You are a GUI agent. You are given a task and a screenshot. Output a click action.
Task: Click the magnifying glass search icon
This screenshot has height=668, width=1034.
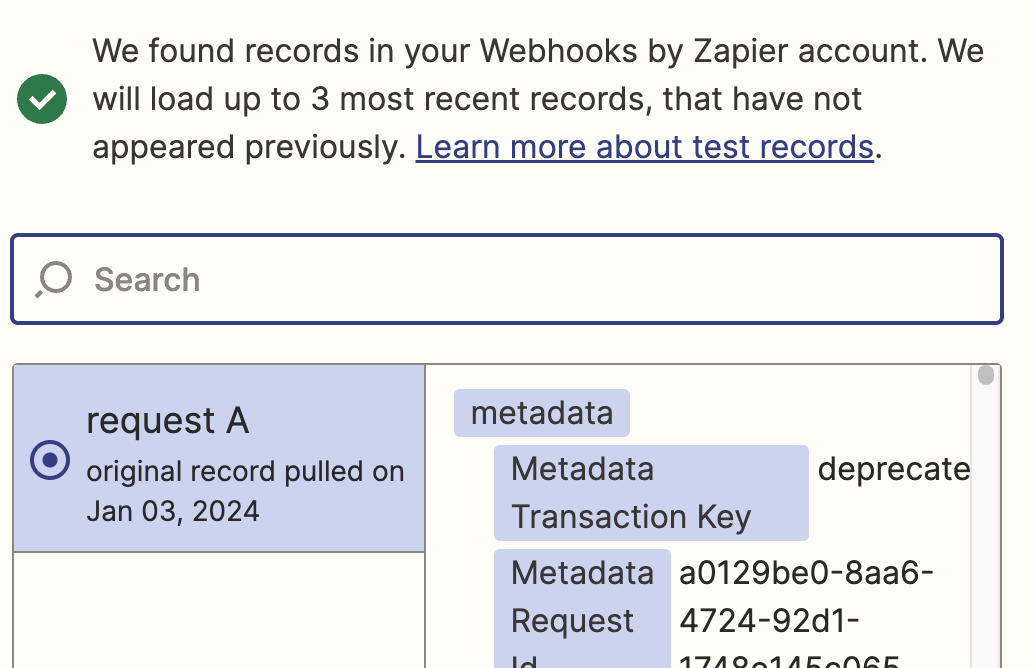[x=53, y=280]
